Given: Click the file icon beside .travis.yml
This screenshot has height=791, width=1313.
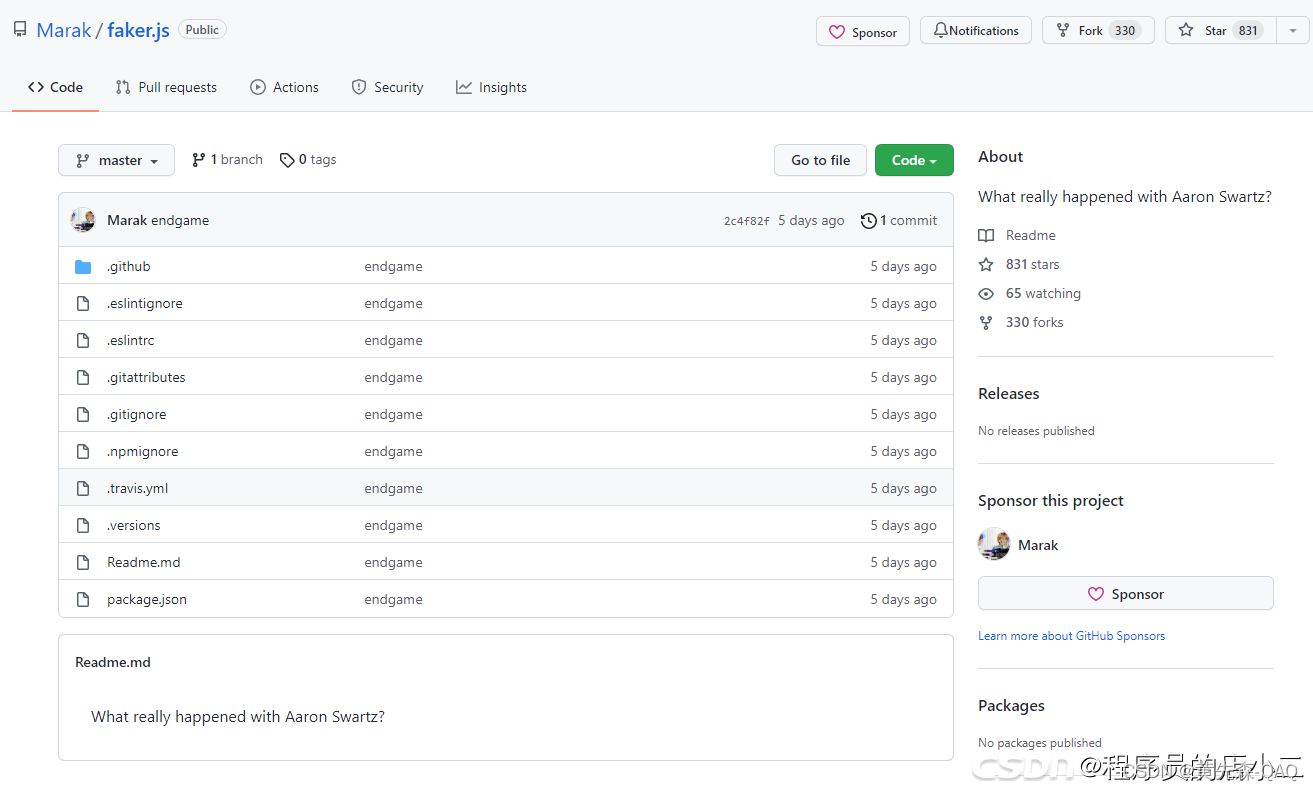Looking at the screenshot, I should pos(83,488).
